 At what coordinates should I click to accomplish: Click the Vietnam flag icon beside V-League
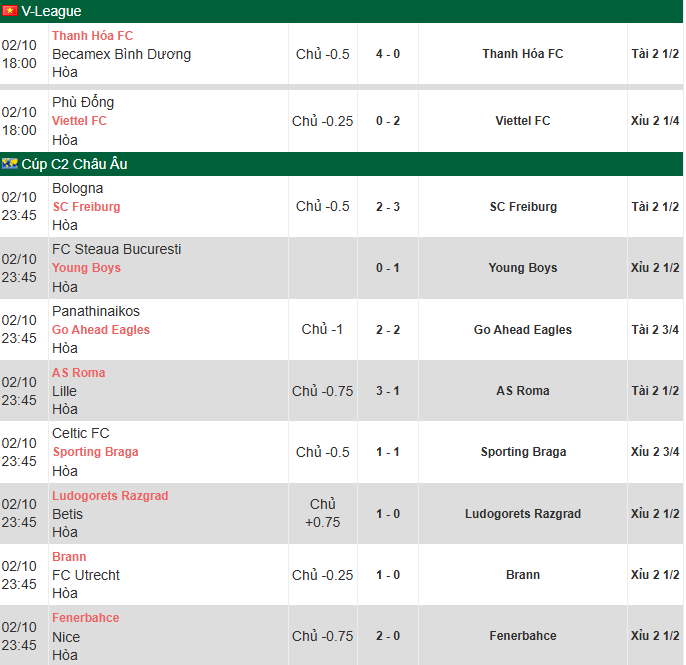[x=10, y=11]
